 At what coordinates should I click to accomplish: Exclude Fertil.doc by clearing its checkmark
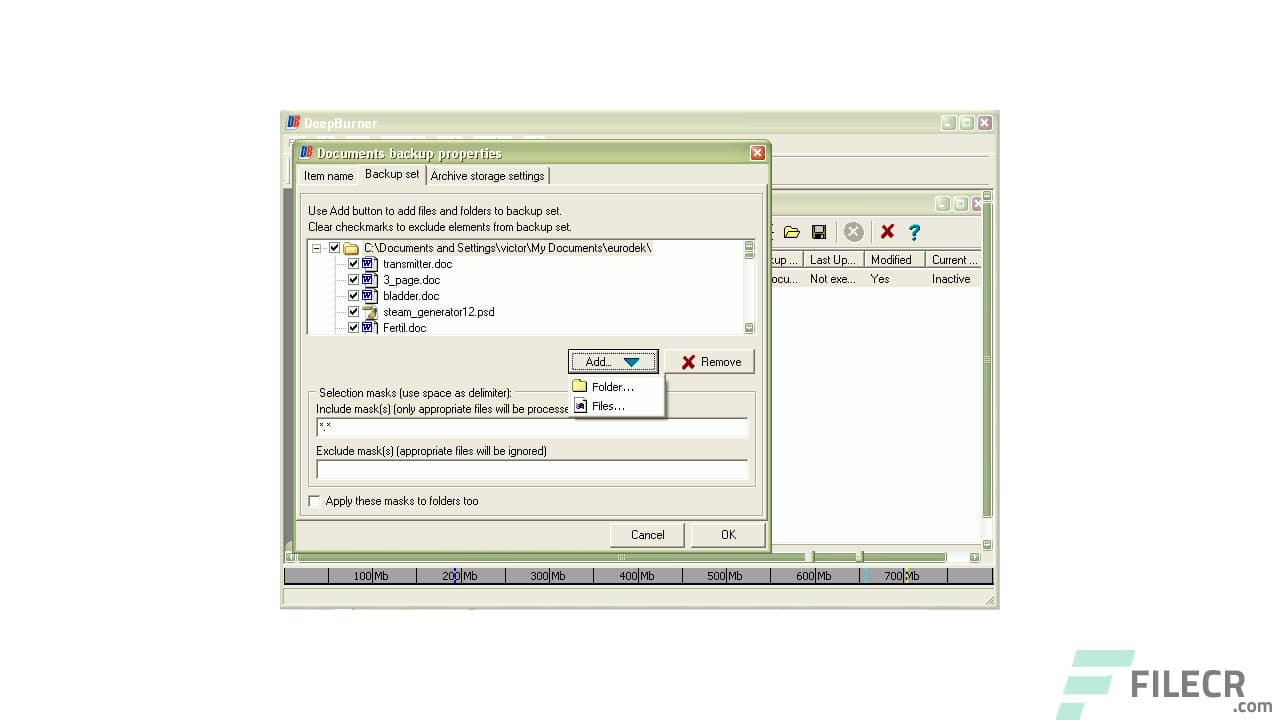[353, 328]
